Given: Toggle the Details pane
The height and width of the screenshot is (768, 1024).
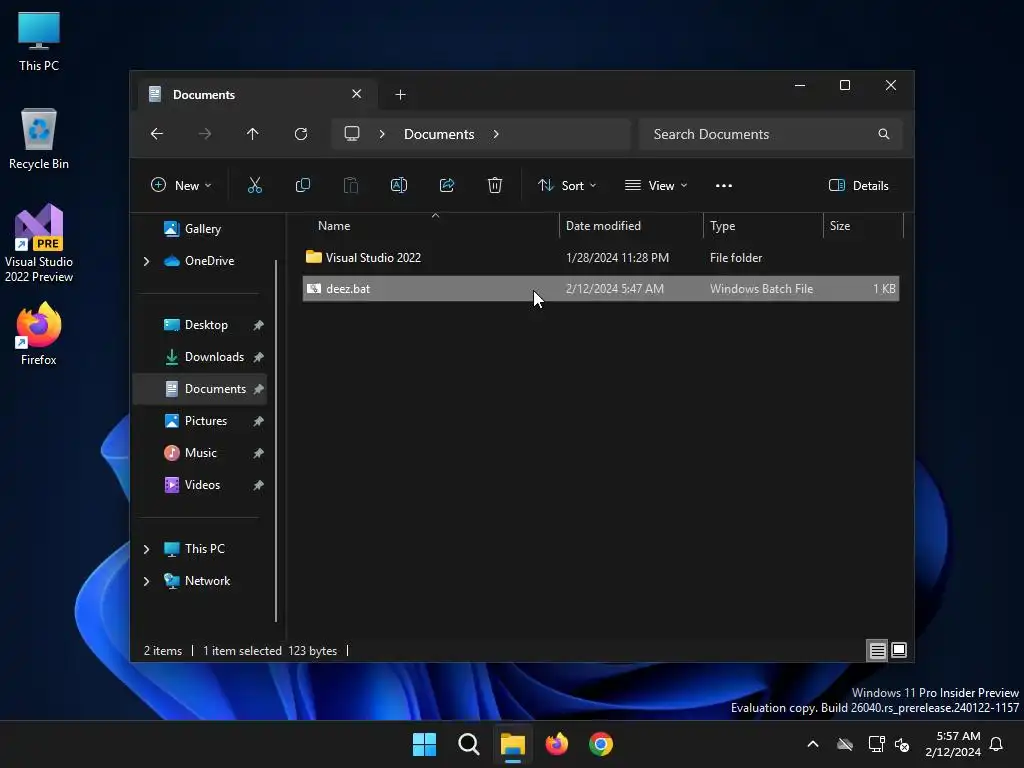Looking at the screenshot, I should pyautogui.click(x=858, y=185).
